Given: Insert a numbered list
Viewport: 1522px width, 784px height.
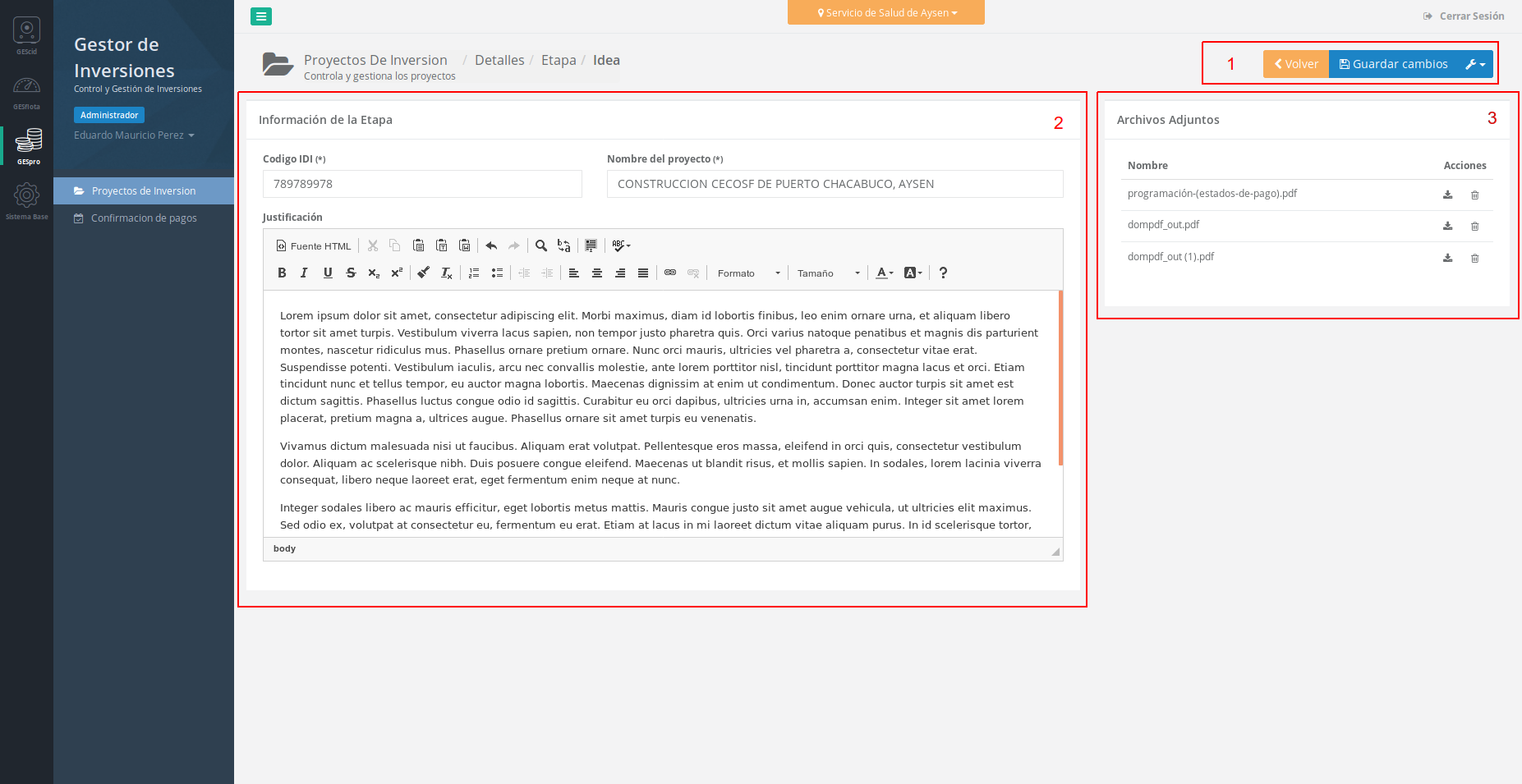Looking at the screenshot, I should pos(474,273).
